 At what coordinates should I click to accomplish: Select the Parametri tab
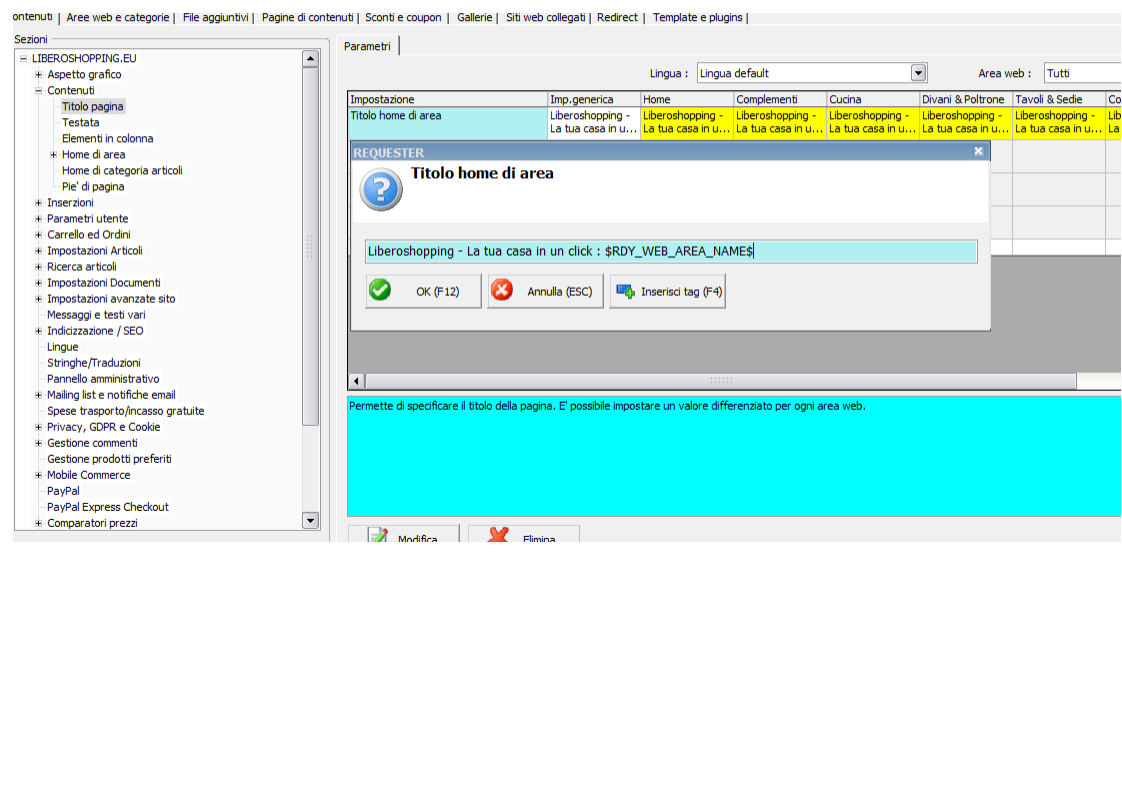pyautogui.click(x=367, y=46)
